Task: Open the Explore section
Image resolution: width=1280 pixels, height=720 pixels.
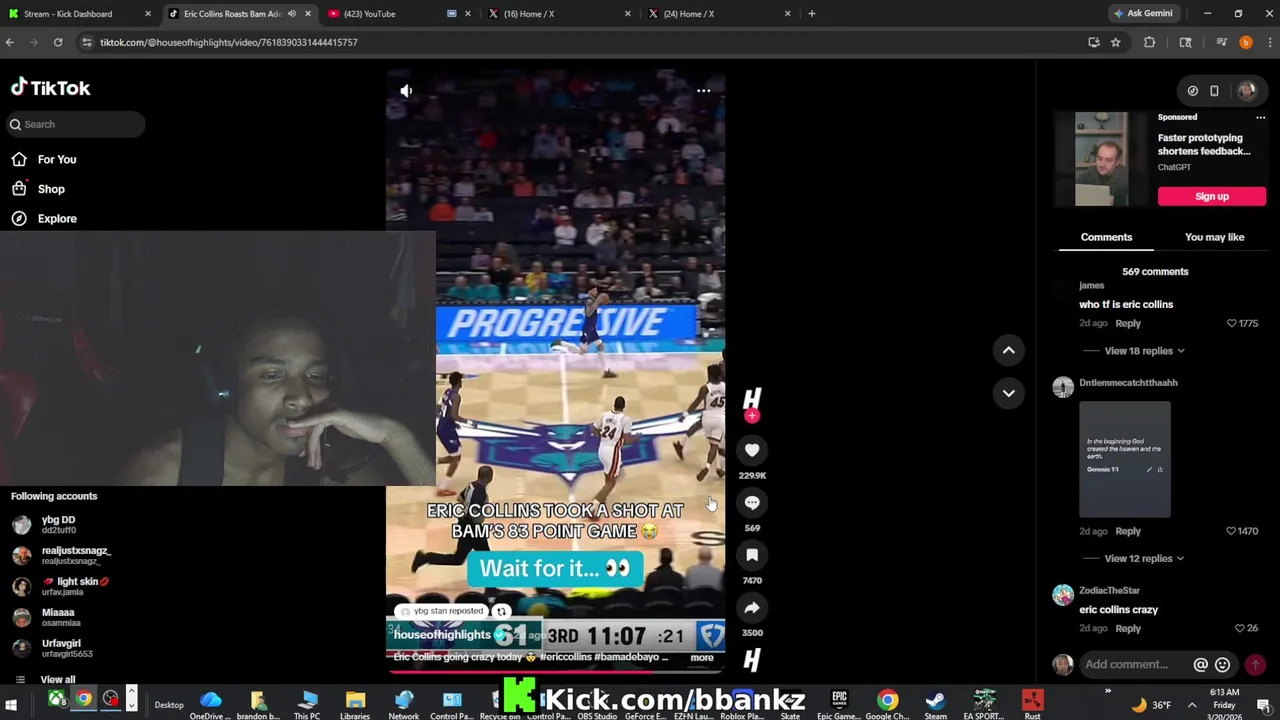Action: [44, 218]
